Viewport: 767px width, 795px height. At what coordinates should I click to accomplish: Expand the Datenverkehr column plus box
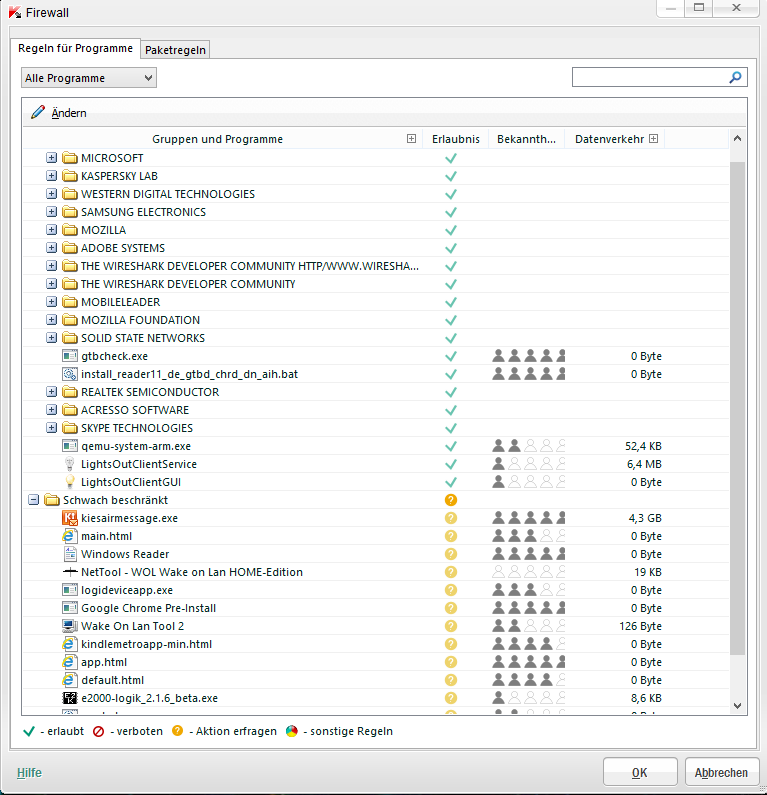coord(653,138)
